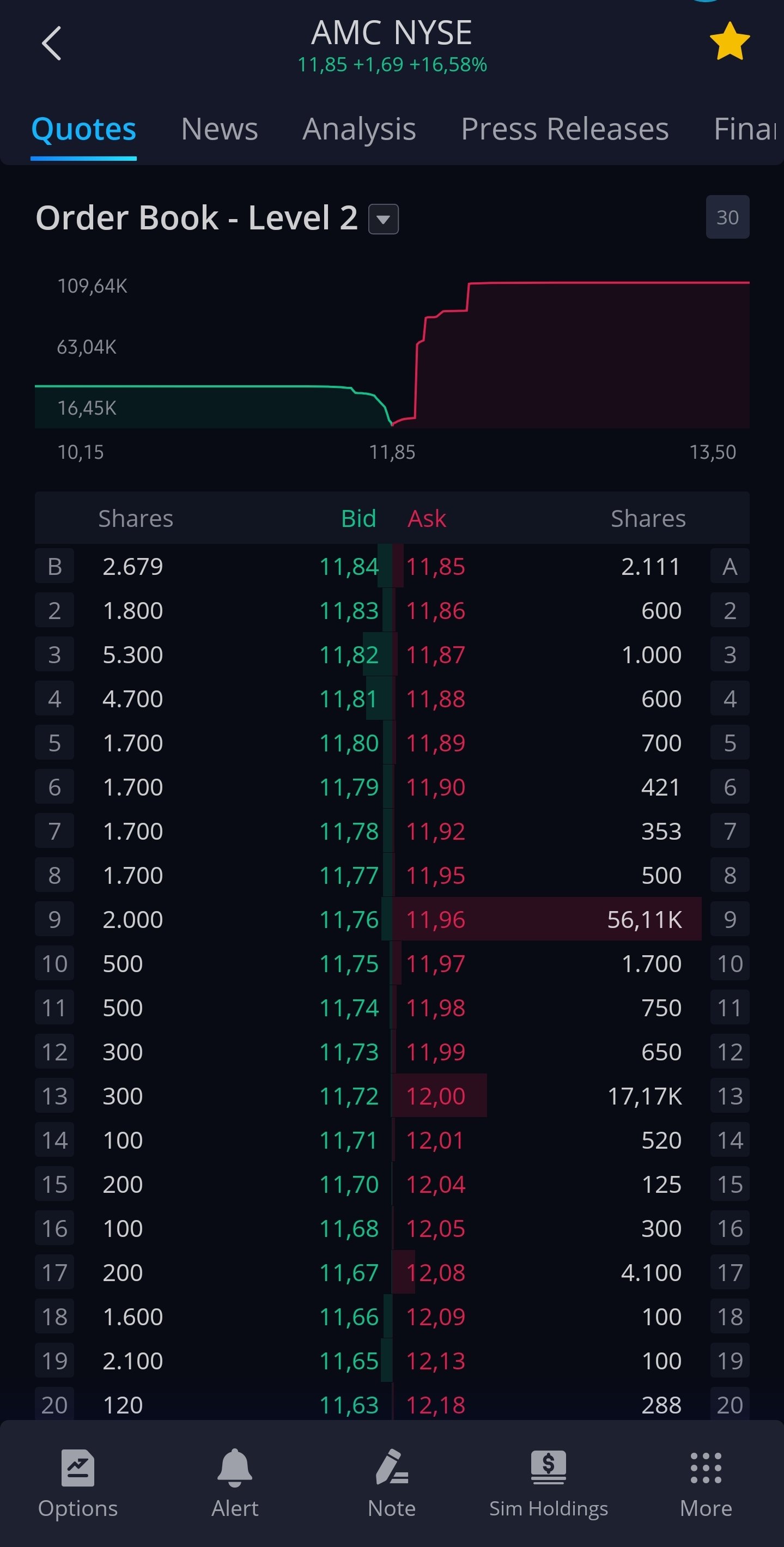The height and width of the screenshot is (1547, 784).
Task: Select ask shares 520
Action: click(661, 1140)
